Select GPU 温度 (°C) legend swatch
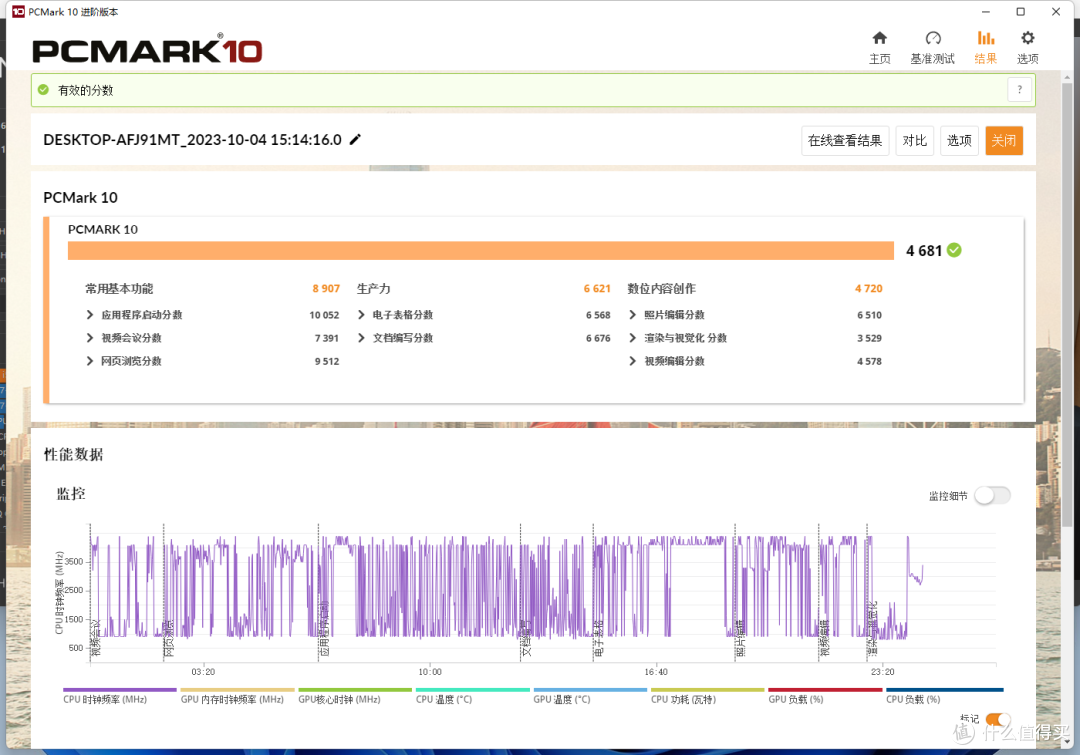The height and width of the screenshot is (755, 1080). coord(590,690)
